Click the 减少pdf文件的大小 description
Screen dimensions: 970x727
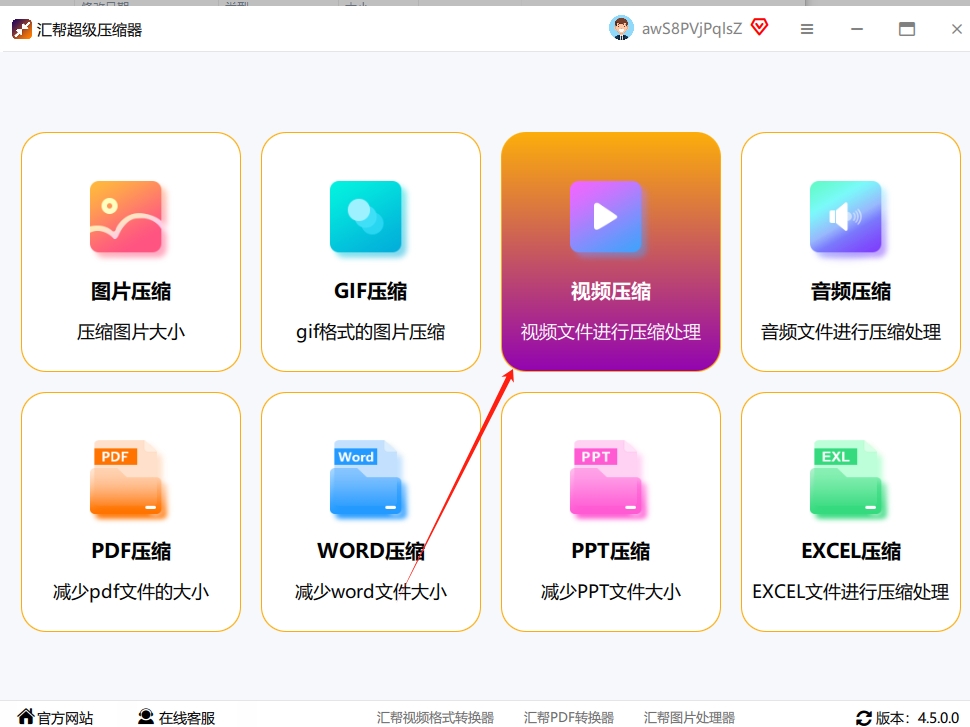point(131,592)
